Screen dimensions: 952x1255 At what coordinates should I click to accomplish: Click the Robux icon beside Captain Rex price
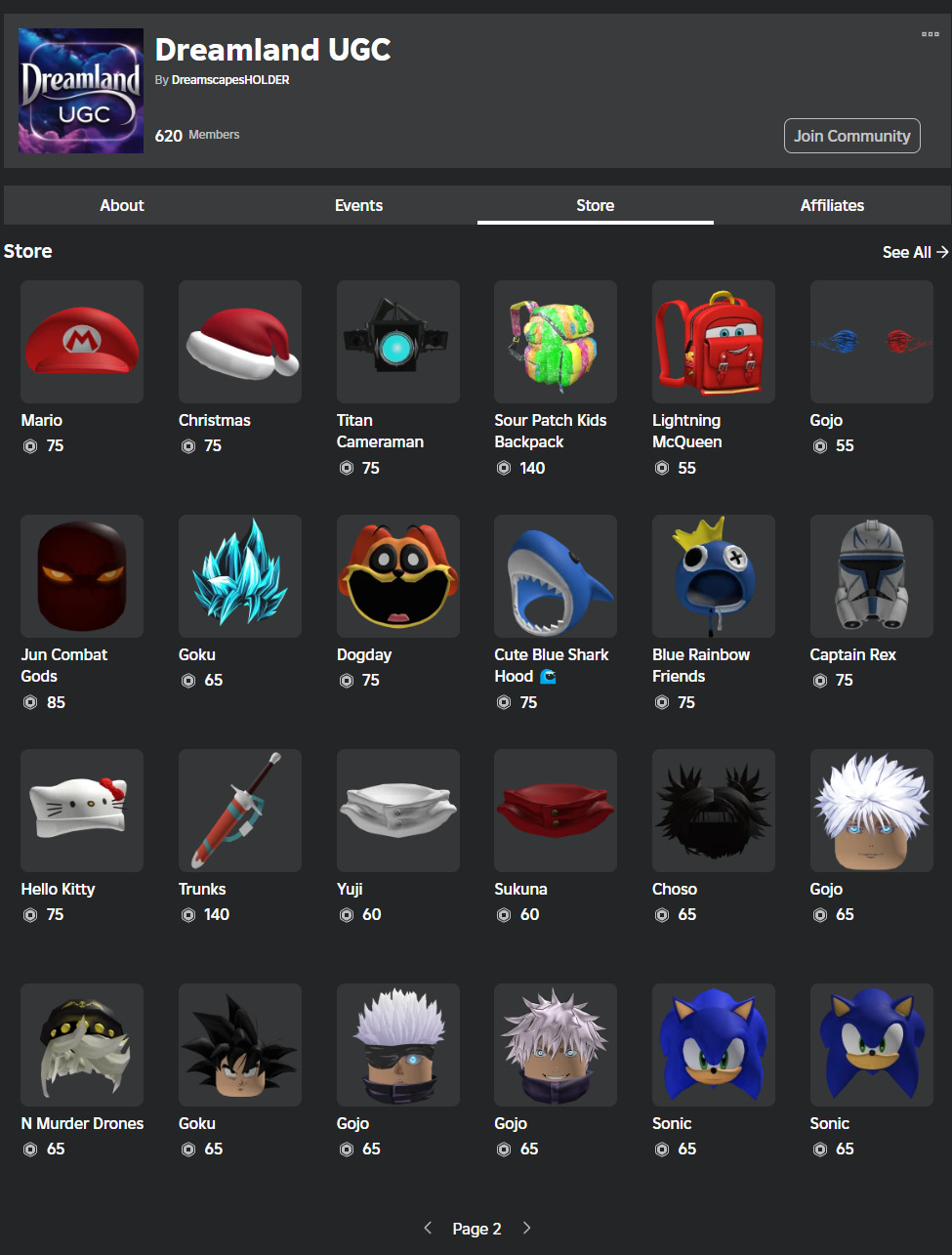(820, 681)
